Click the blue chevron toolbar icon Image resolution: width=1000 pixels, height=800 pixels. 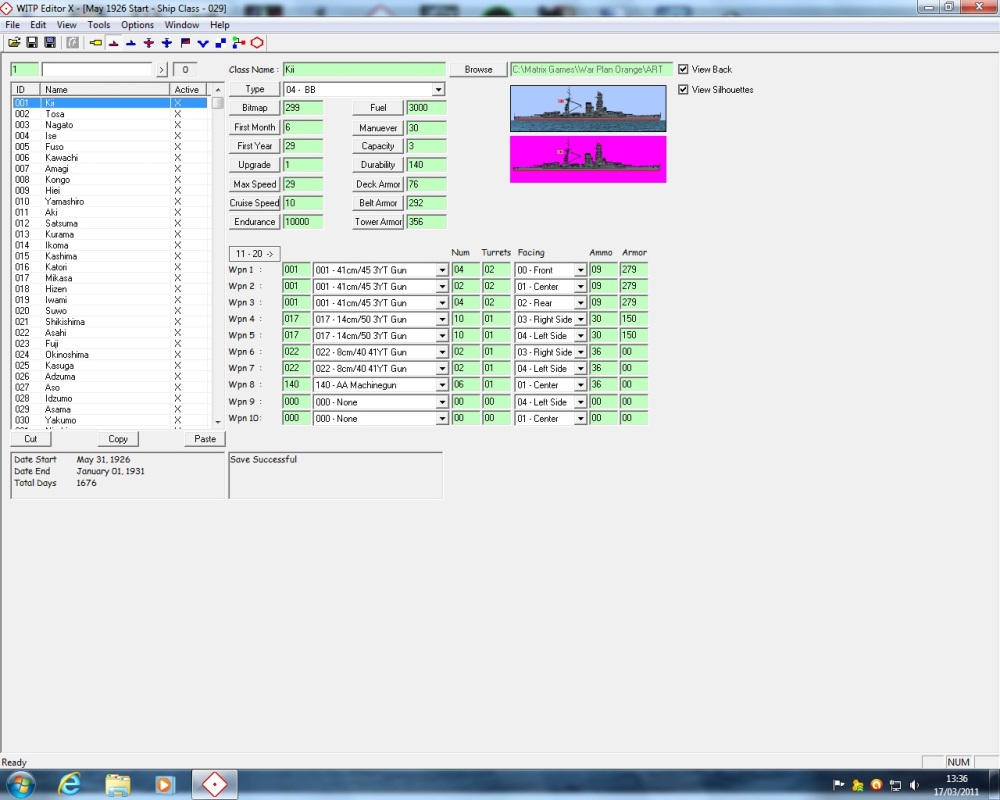(x=203, y=43)
